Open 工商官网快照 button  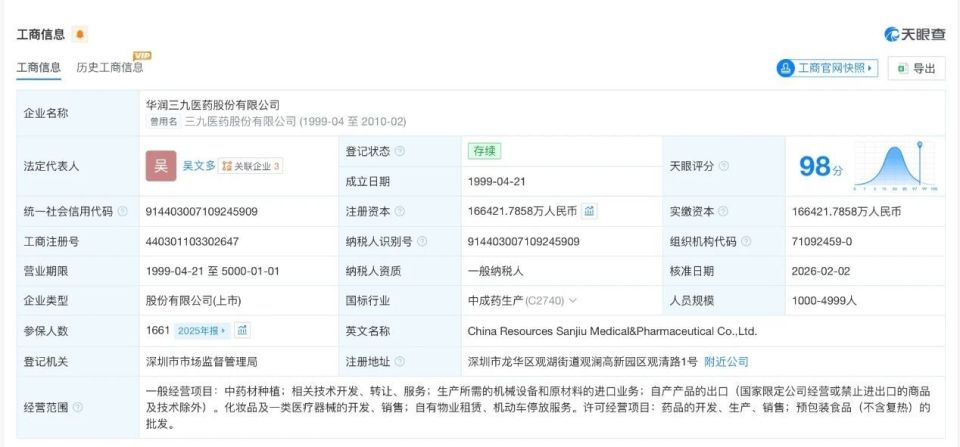[x=827, y=68]
